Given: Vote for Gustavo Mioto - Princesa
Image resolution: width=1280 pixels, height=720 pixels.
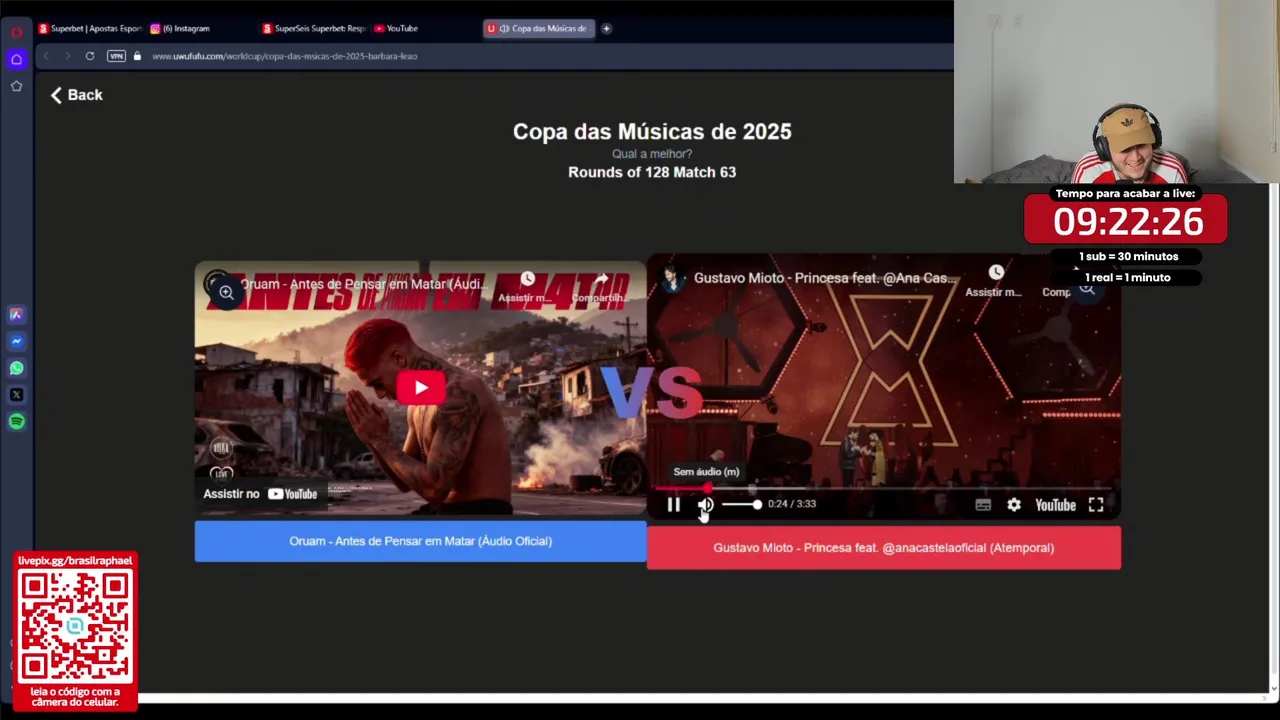Looking at the screenshot, I should coord(883,547).
